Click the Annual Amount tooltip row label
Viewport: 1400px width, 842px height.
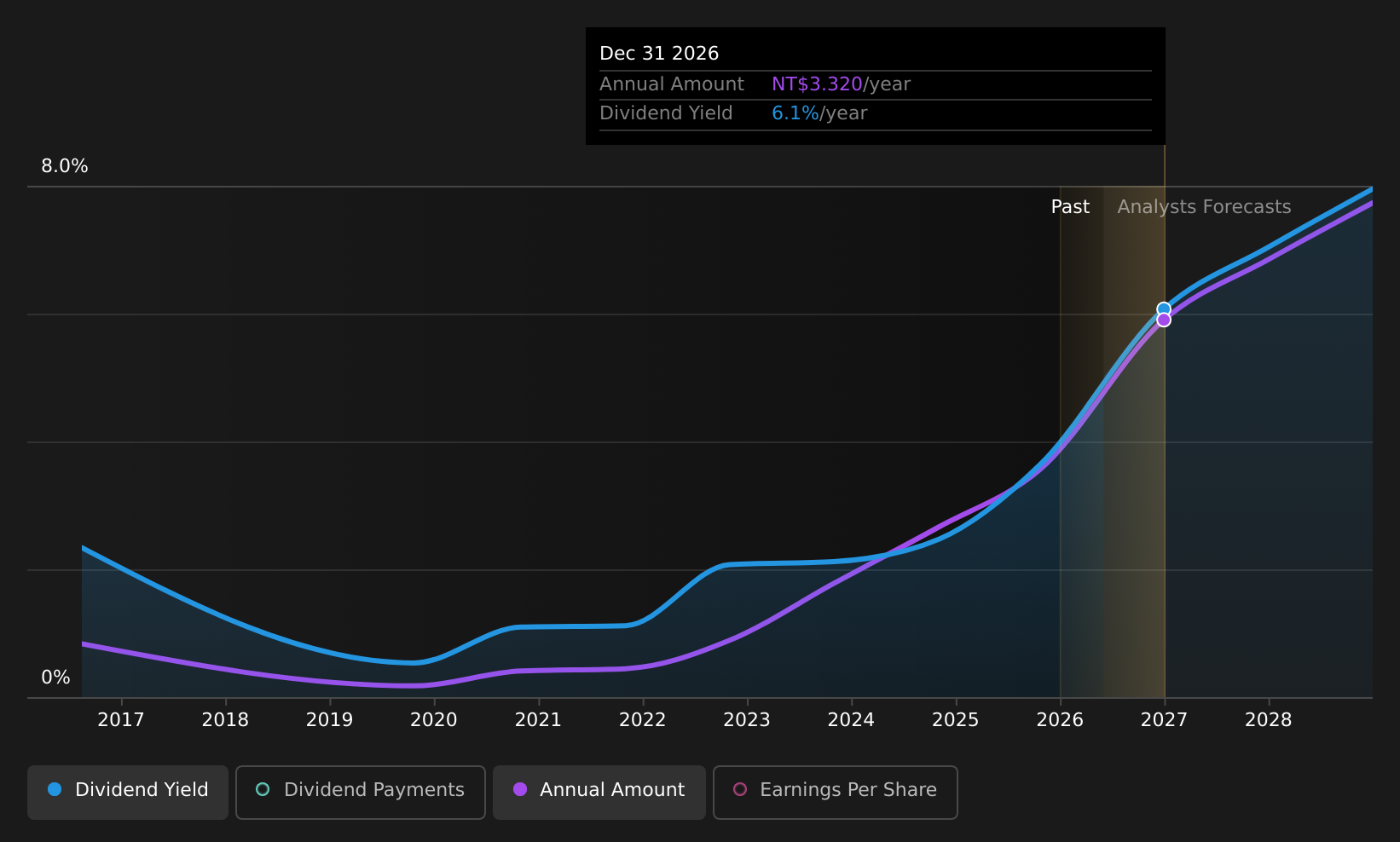[x=672, y=84]
